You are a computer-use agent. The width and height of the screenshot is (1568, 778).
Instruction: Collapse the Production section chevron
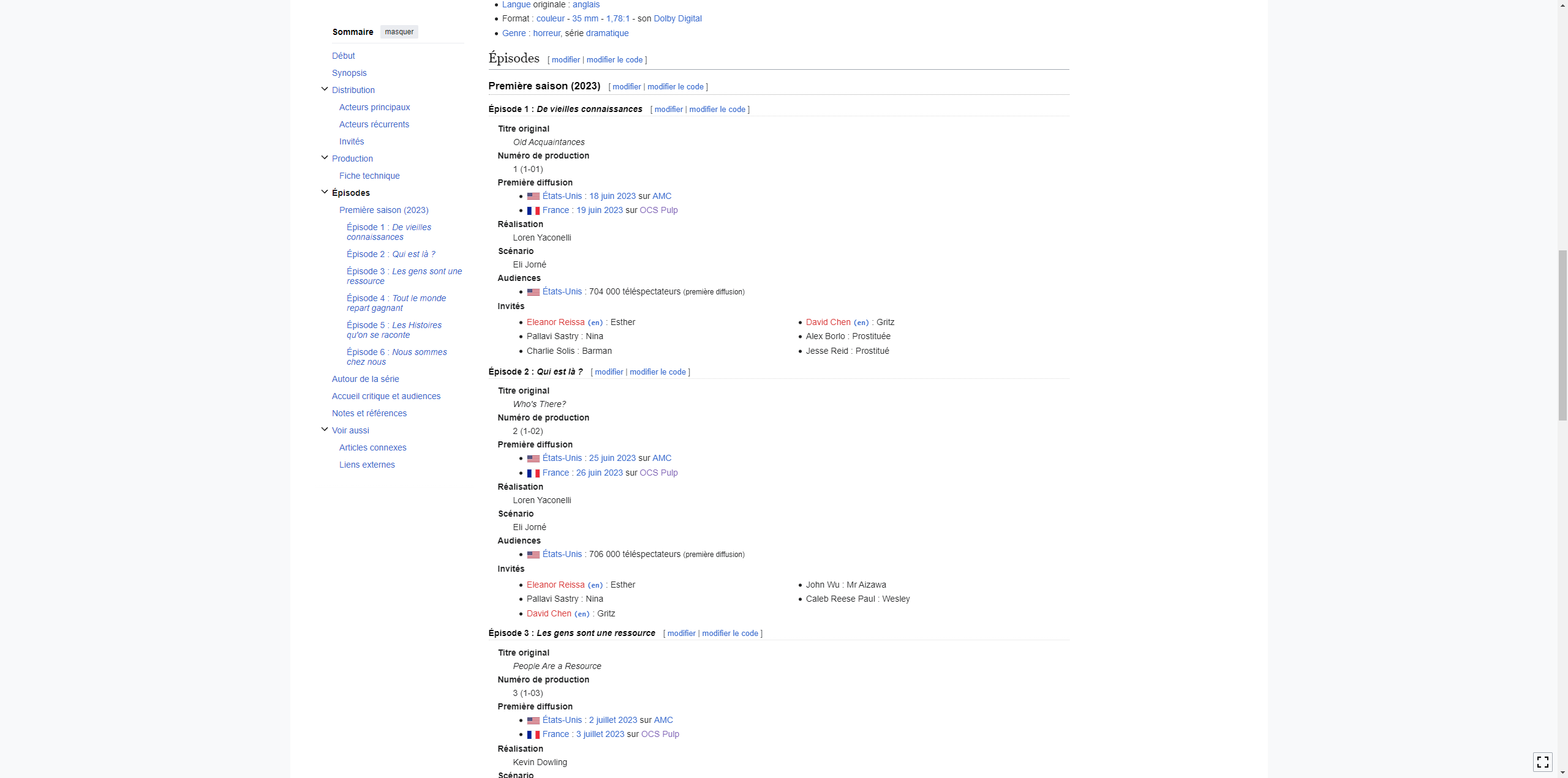tap(325, 158)
